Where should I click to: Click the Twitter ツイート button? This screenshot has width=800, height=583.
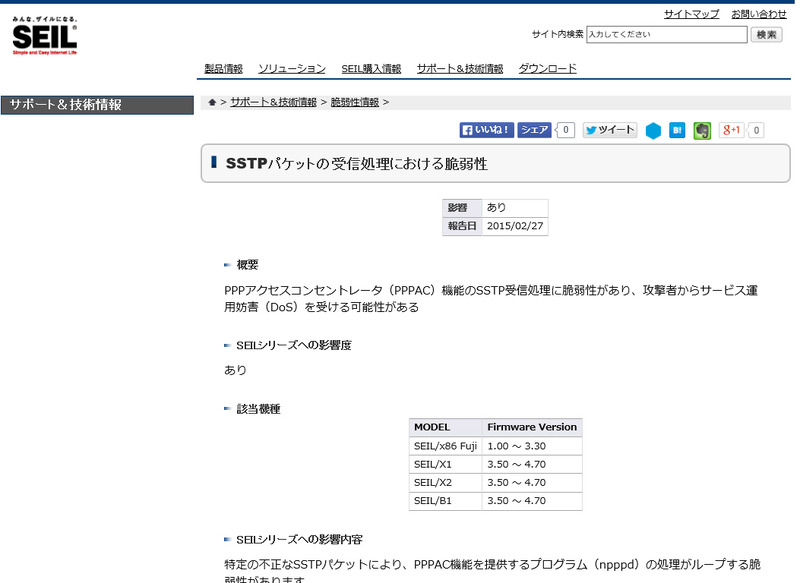point(610,130)
